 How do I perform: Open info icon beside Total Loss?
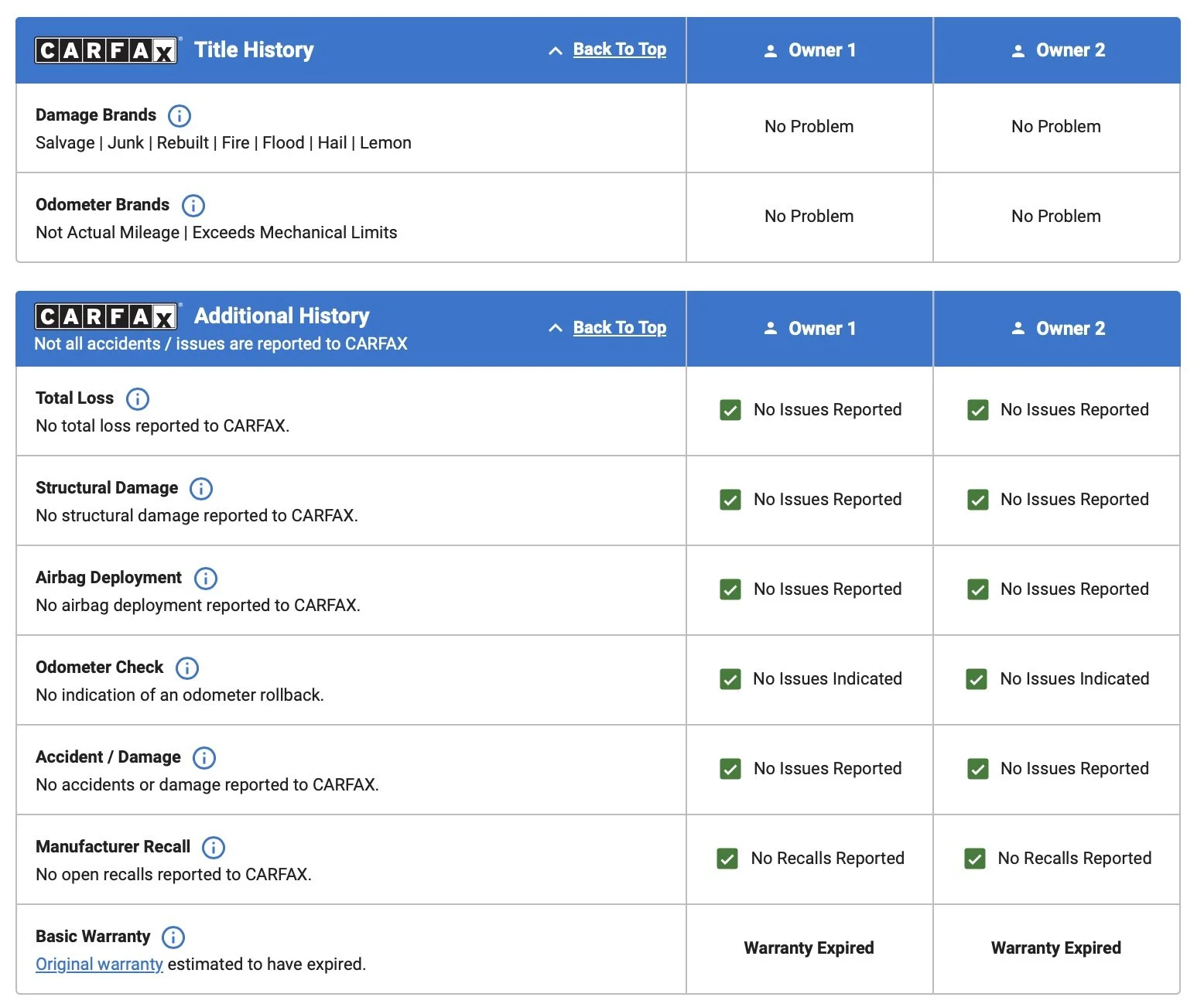pyautogui.click(x=138, y=399)
